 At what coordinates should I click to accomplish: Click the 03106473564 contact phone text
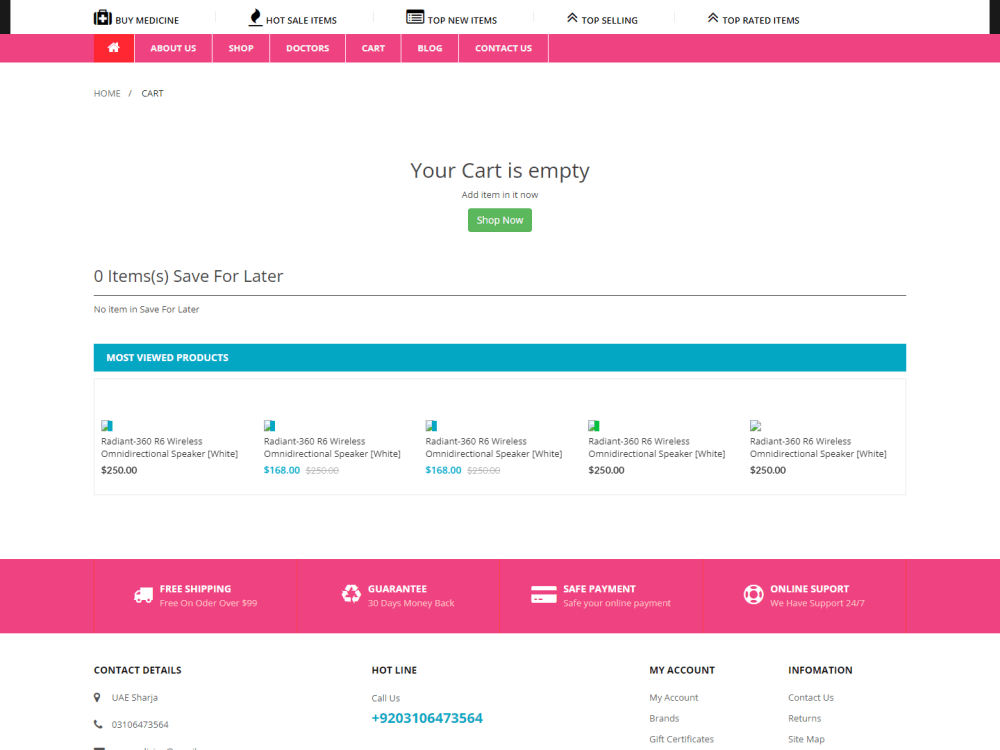point(140,724)
